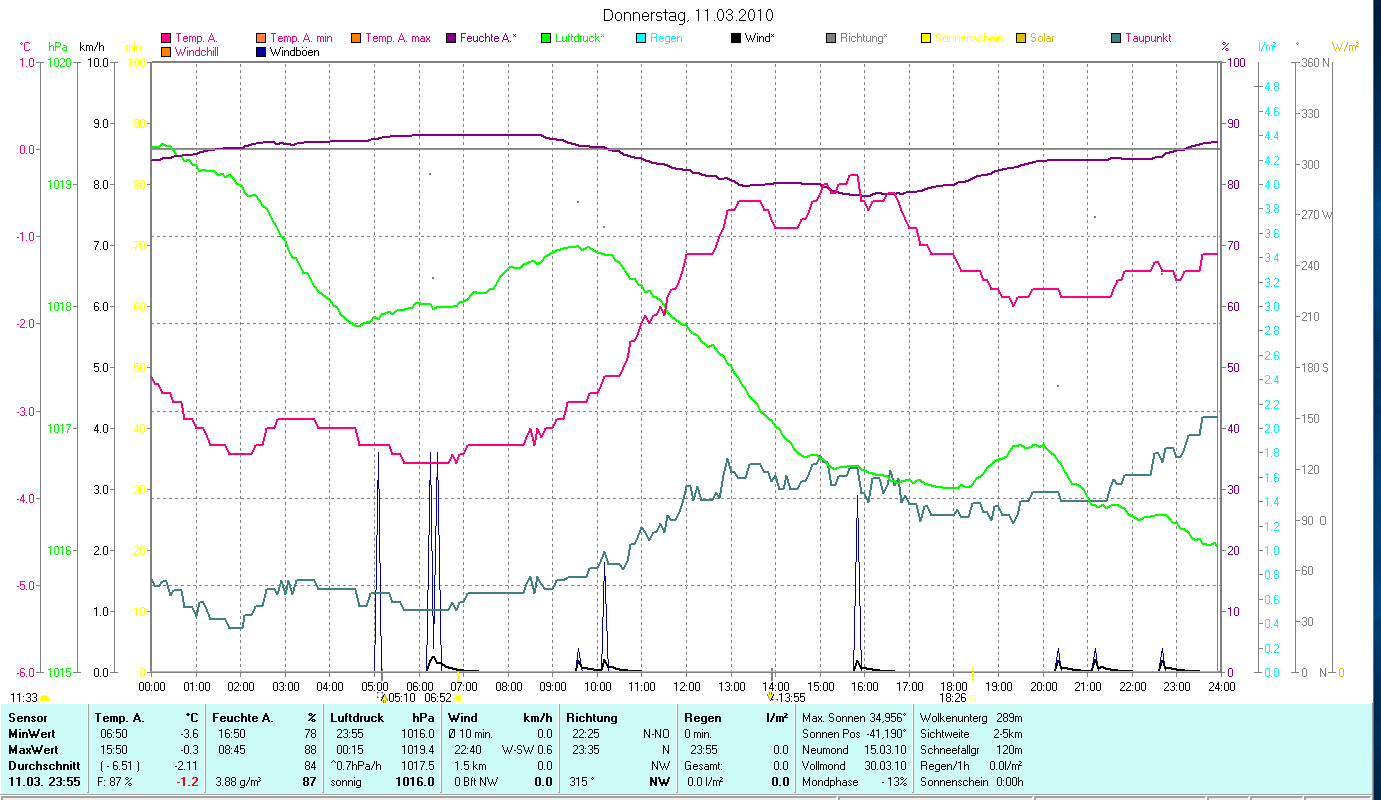1381x800 pixels.
Task: Click the hPa axis unit label
Action: (x=58, y=47)
